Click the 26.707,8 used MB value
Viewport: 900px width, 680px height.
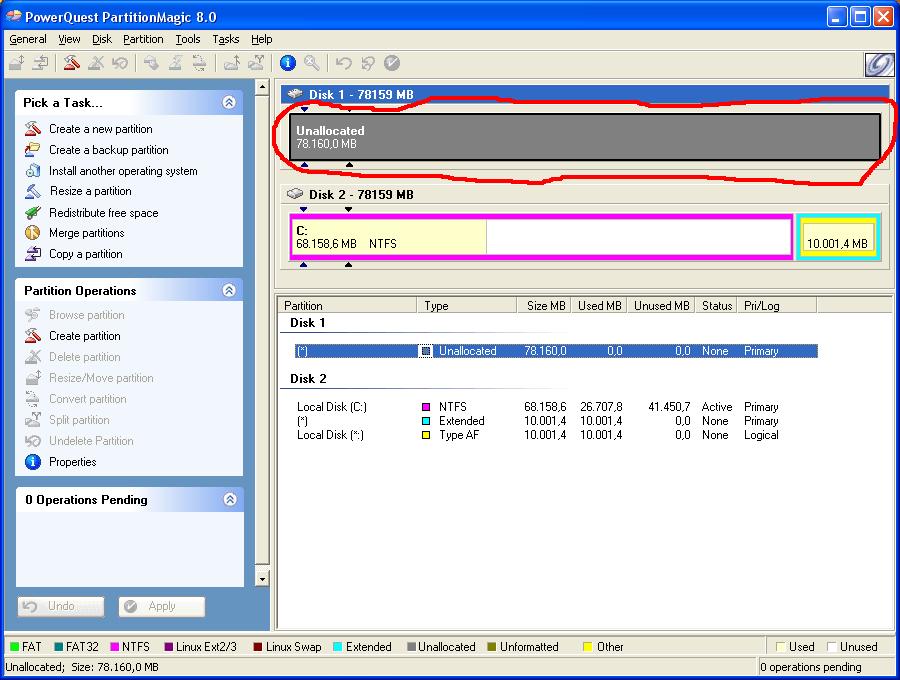coord(601,407)
